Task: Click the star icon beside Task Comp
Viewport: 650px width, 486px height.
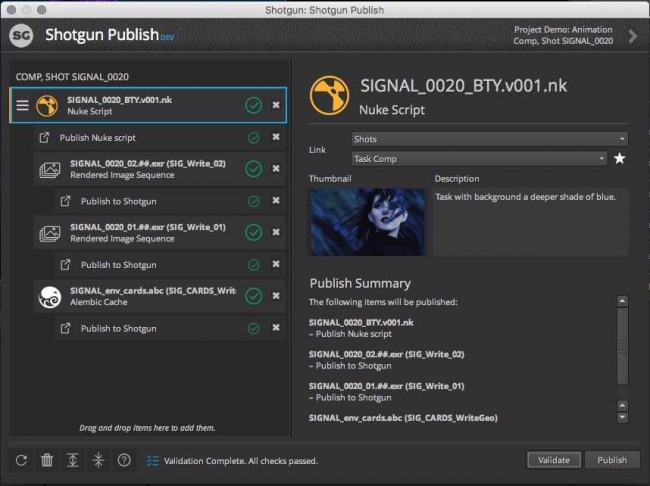Action: [x=620, y=158]
